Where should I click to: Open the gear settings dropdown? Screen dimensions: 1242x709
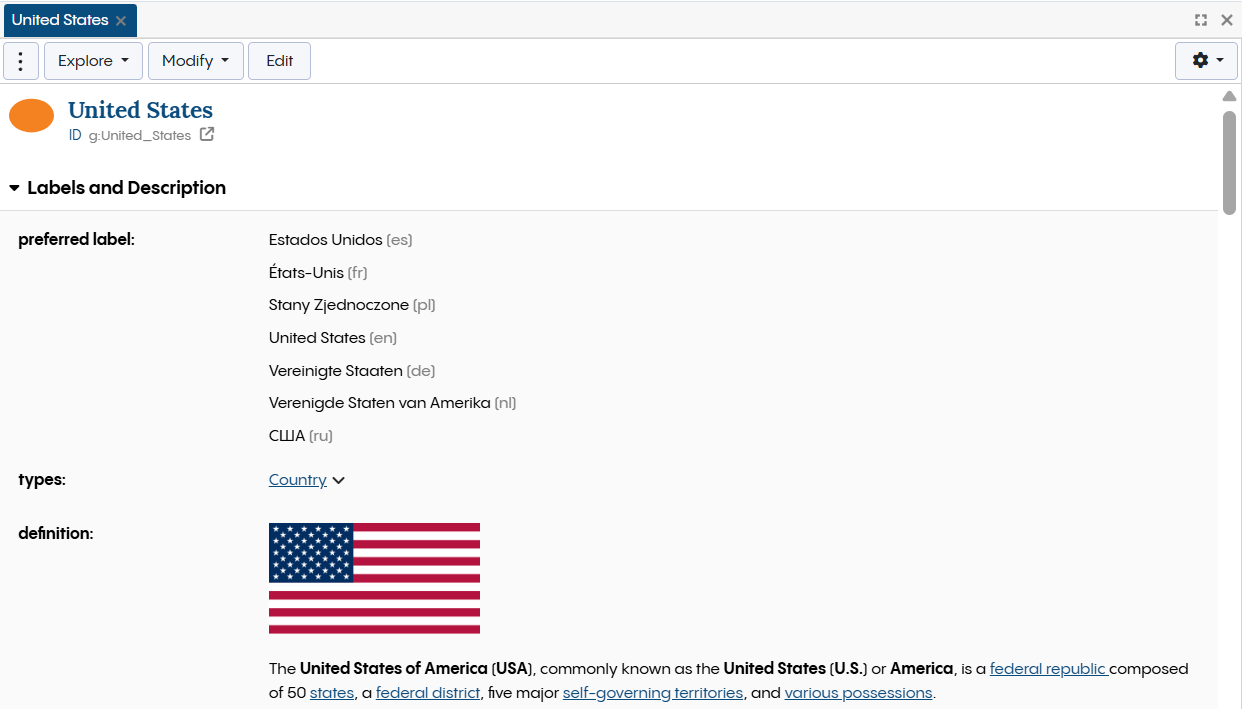click(1207, 61)
